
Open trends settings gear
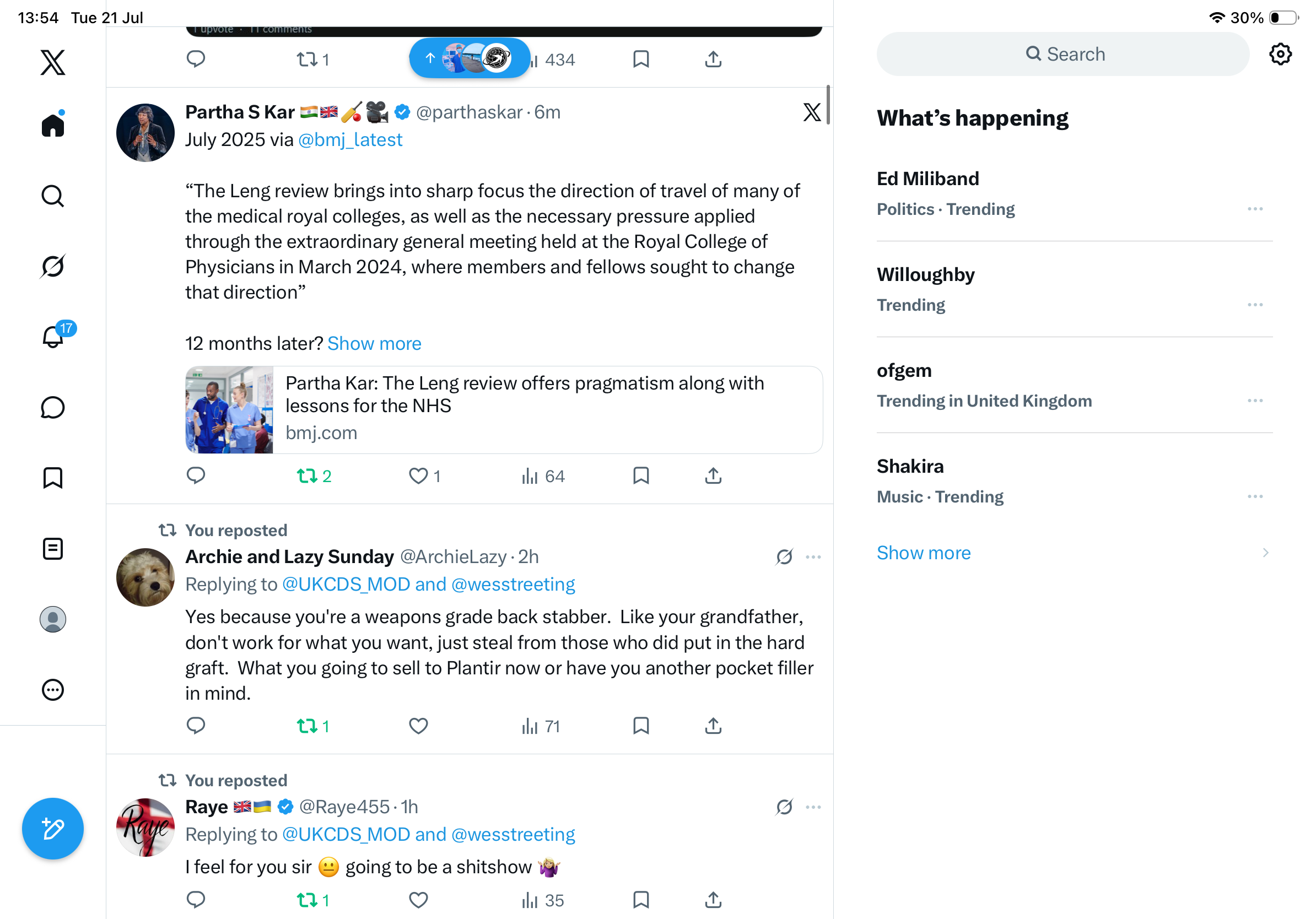pos(1280,55)
